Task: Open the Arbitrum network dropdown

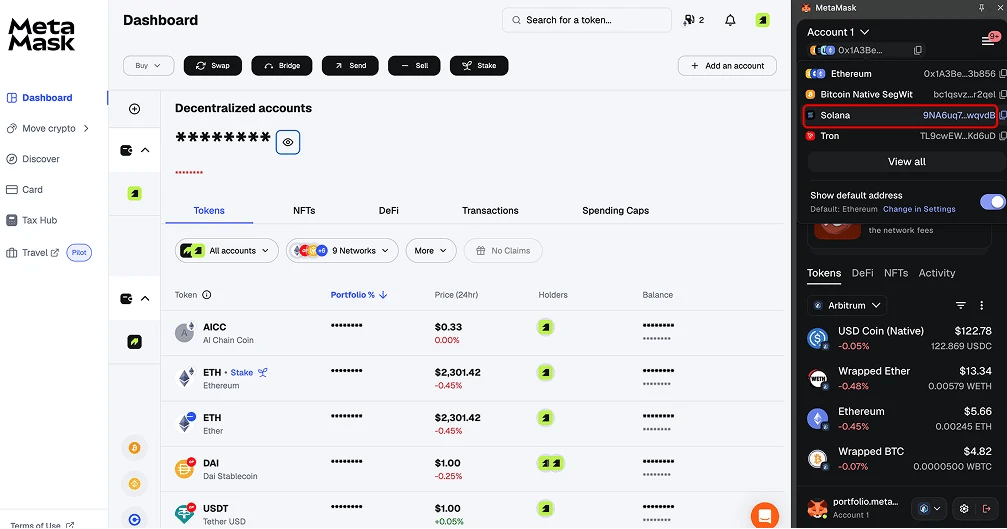Action: (x=847, y=306)
